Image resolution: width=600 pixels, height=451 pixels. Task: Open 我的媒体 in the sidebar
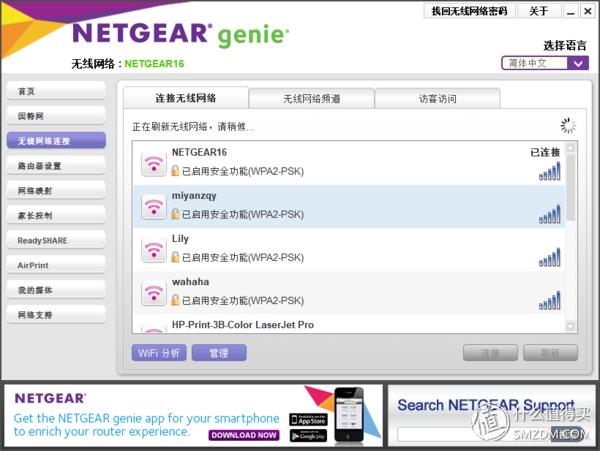click(56, 290)
